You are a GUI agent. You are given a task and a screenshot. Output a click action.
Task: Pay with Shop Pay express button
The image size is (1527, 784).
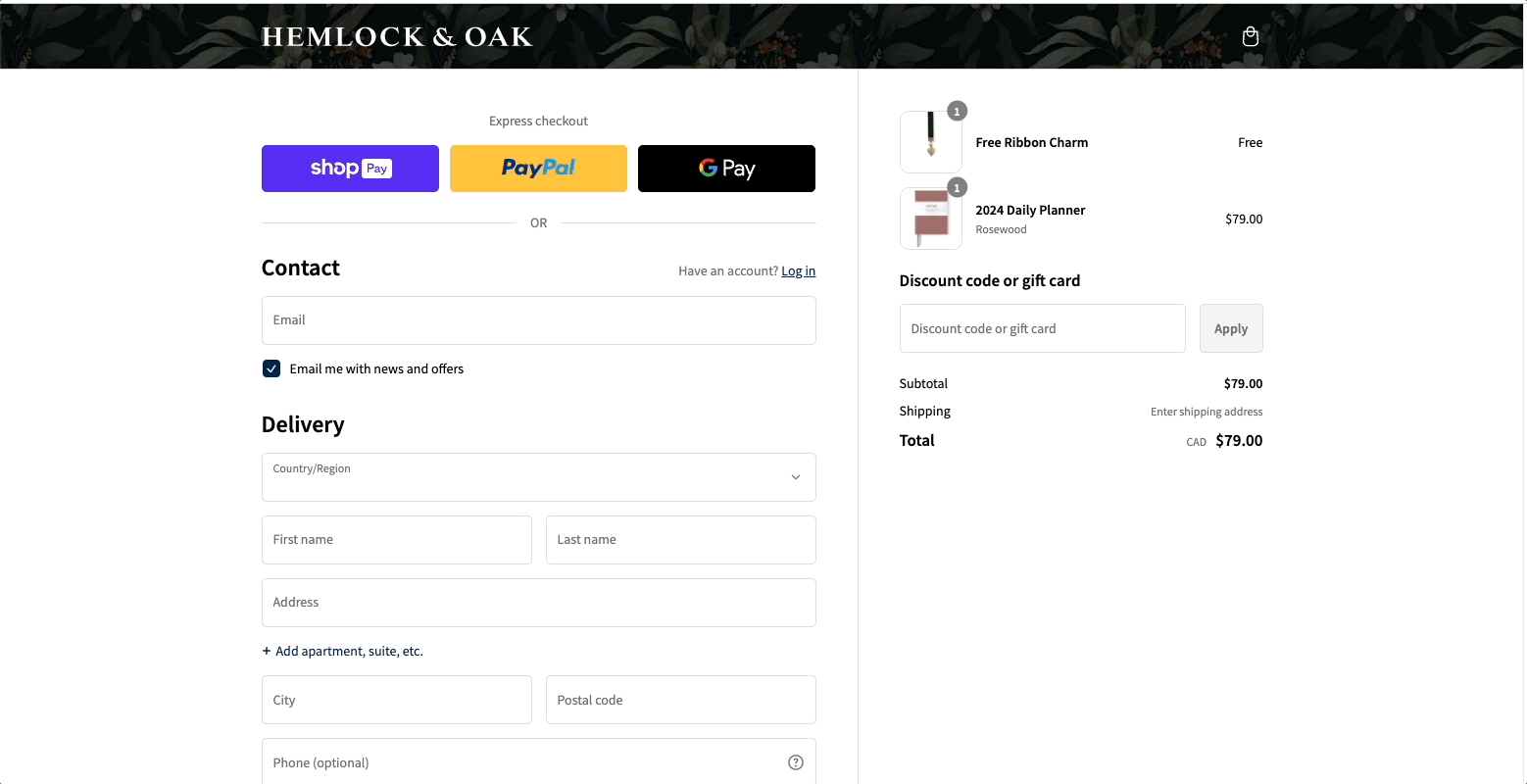pos(350,169)
